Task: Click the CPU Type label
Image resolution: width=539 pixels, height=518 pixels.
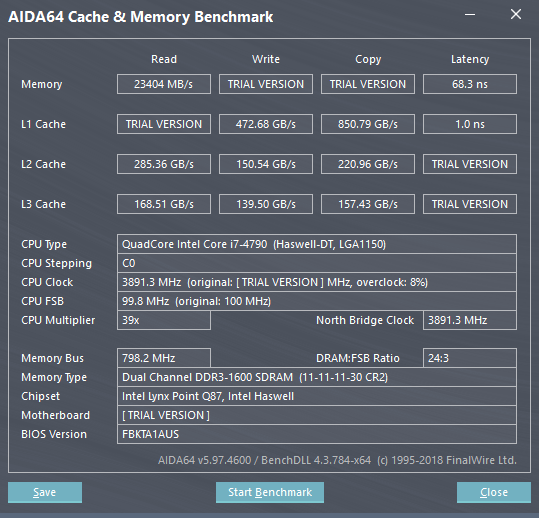Action: [x=44, y=244]
